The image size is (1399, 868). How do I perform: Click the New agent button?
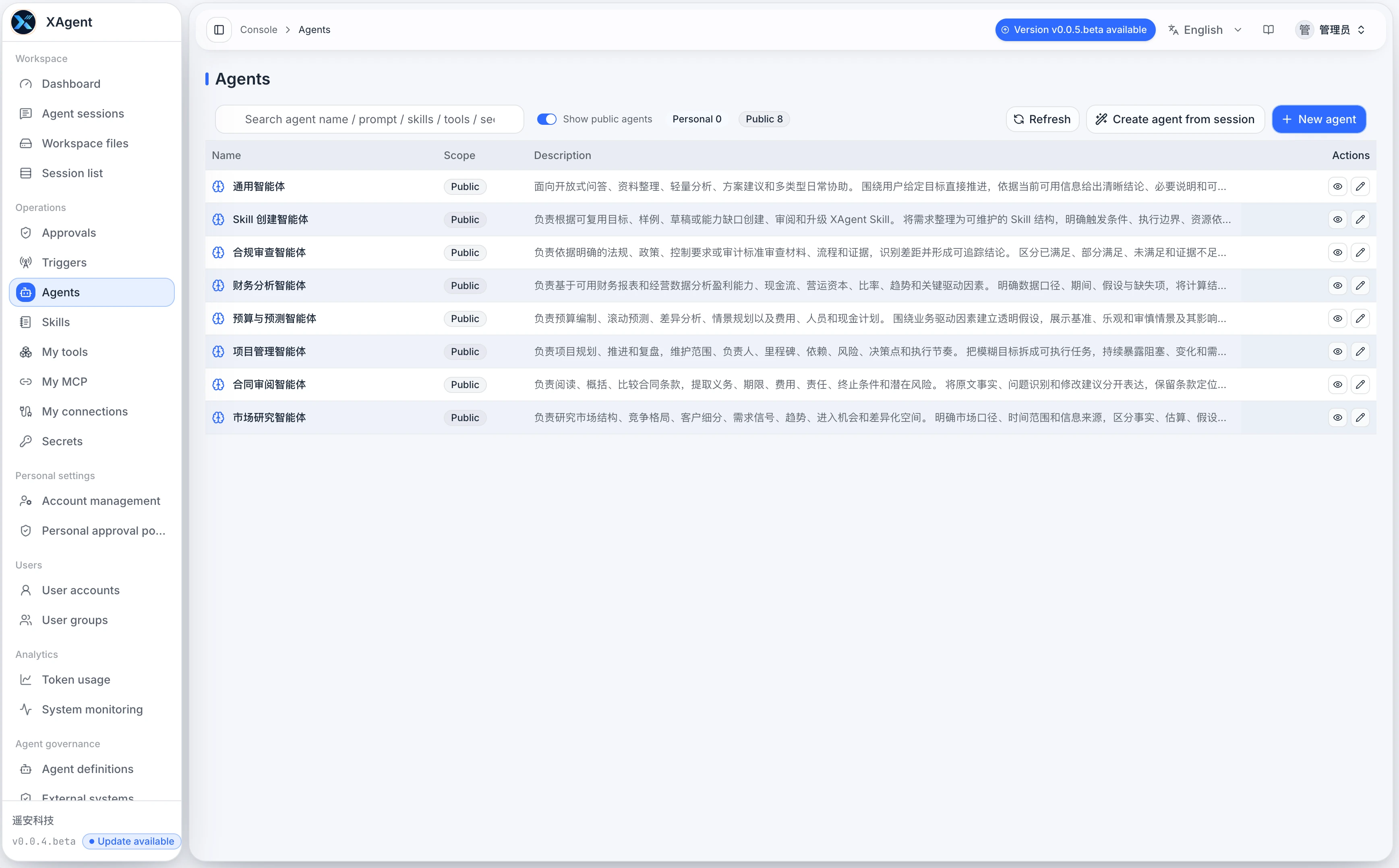pos(1318,120)
